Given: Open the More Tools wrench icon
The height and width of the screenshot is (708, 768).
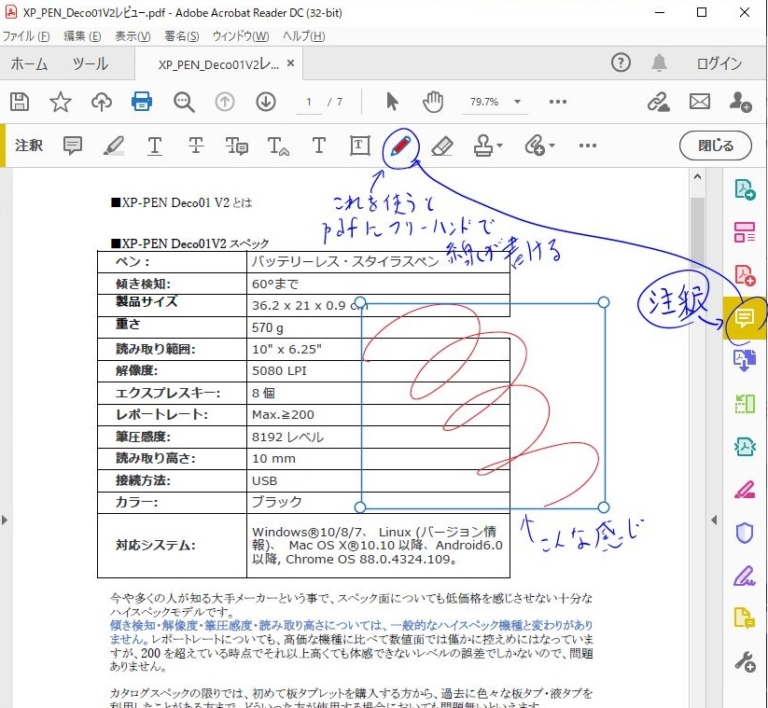Looking at the screenshot, I should point(744,661).
